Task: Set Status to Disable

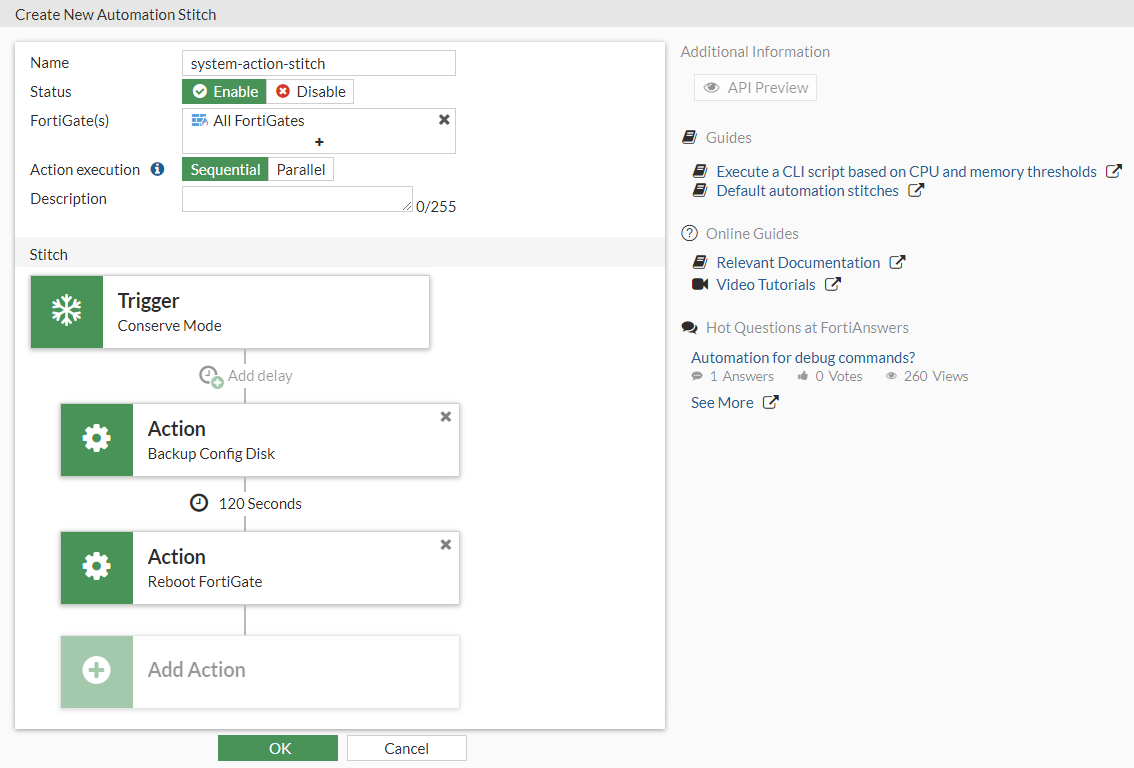Action: 310,92
